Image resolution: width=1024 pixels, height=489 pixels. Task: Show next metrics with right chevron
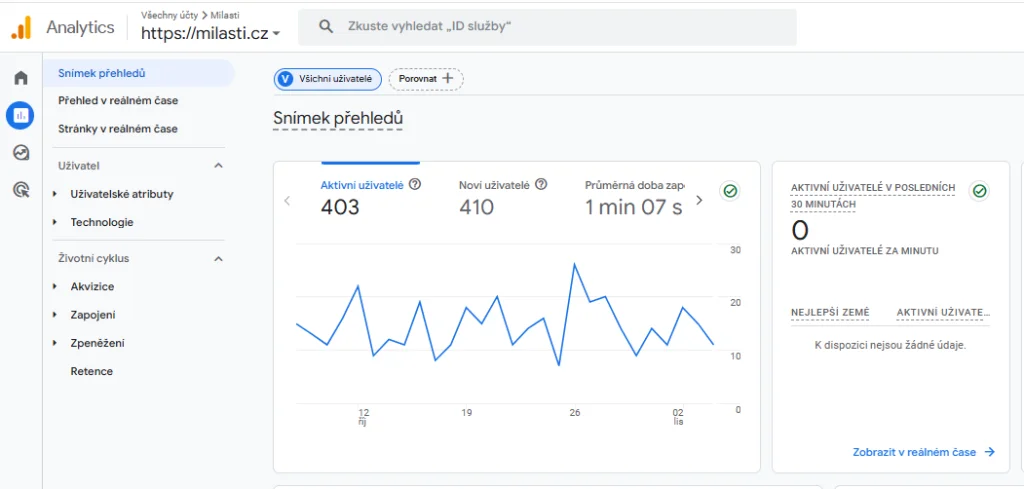coord(699,200)
